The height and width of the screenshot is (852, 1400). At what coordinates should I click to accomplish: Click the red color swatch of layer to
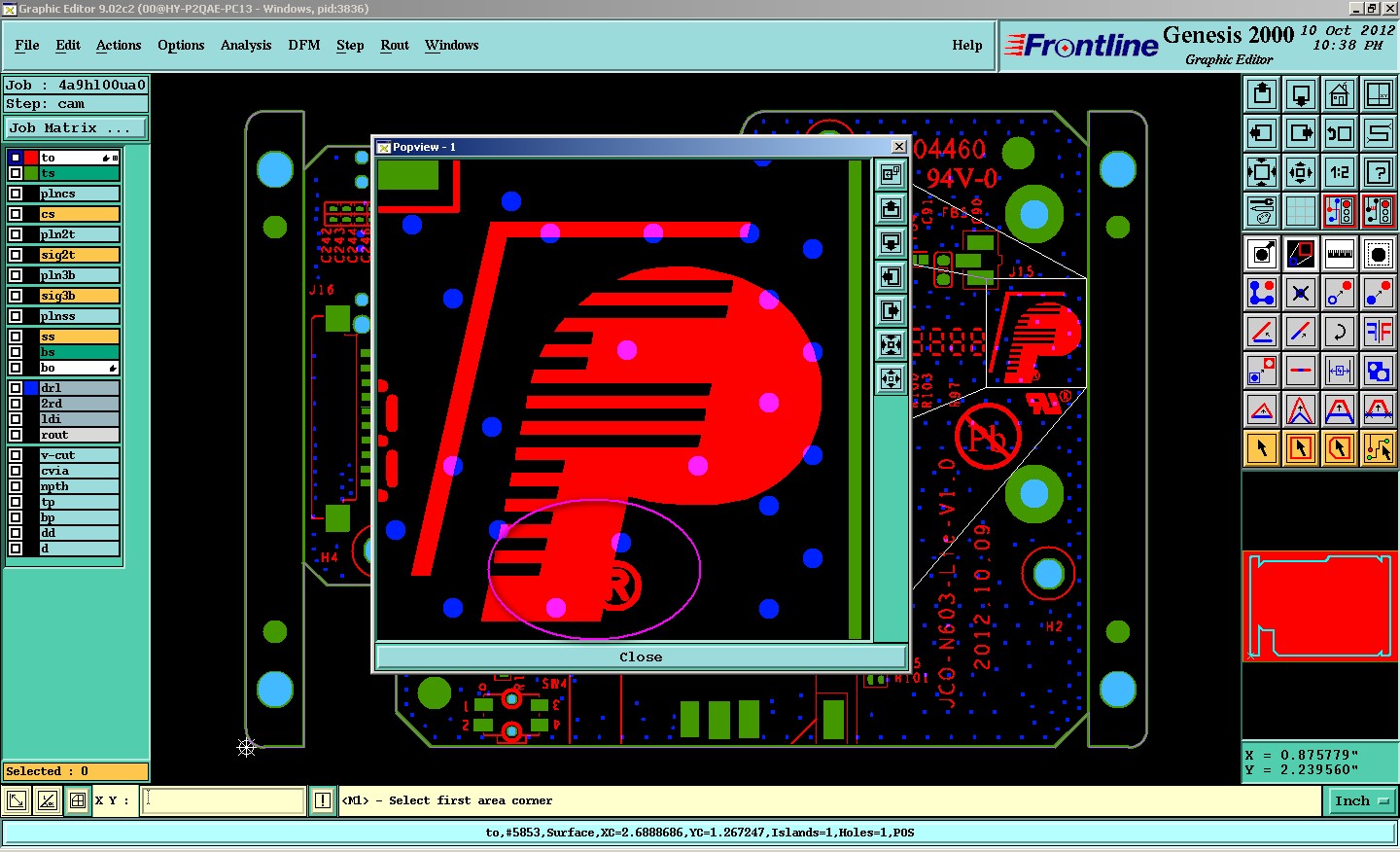click(31, 158)
